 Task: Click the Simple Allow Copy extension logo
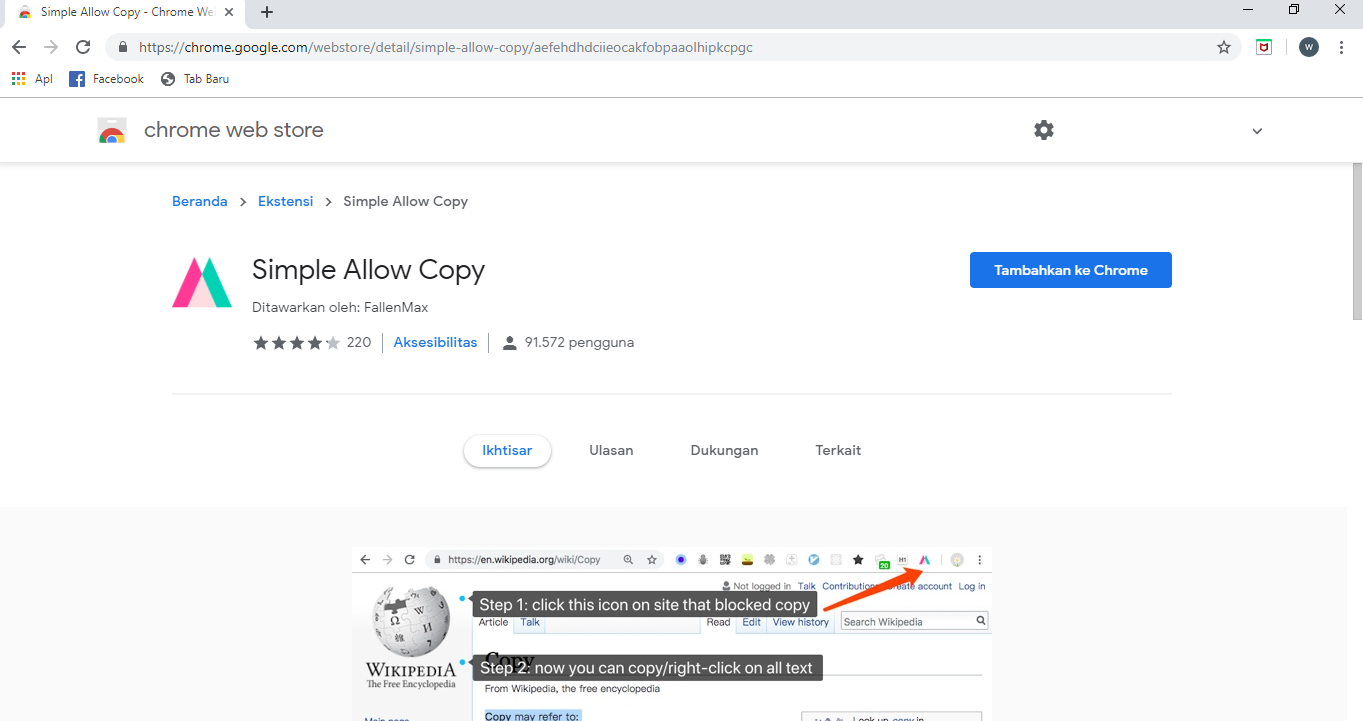point(201,281)
